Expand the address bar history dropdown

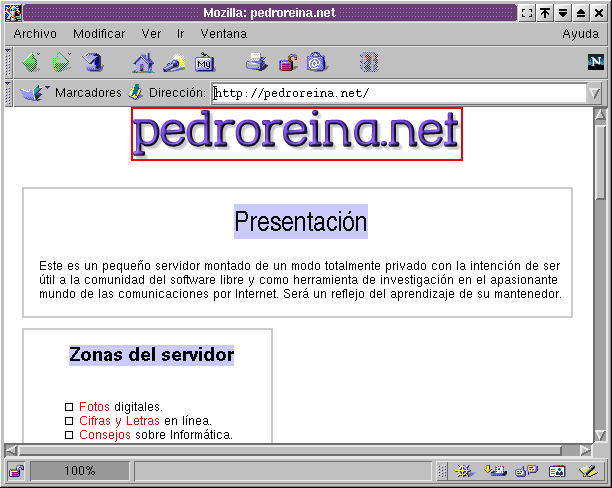tap(595, 93)
